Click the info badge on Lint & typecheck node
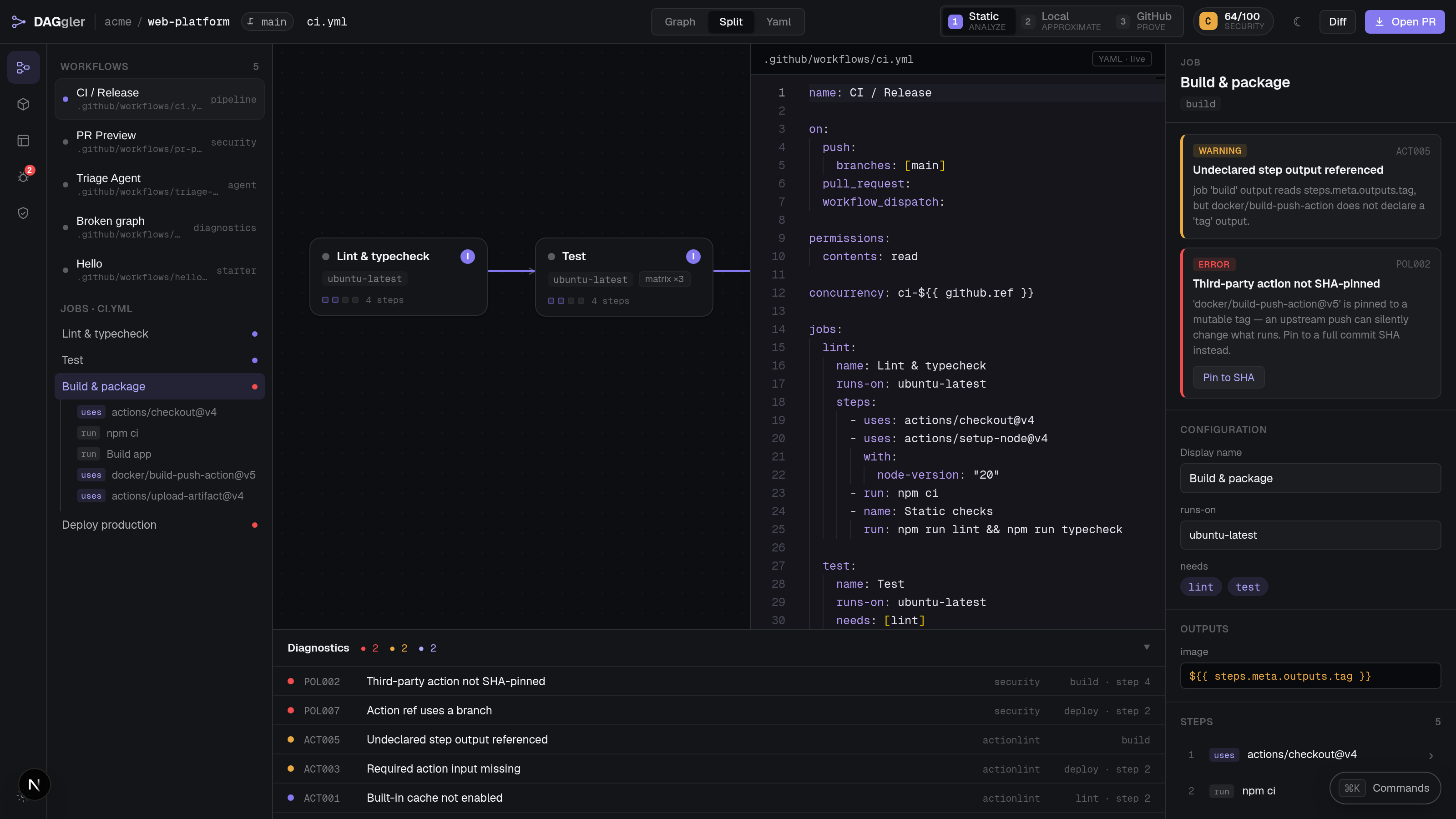 pyautogui.click(x=467, y=257)
